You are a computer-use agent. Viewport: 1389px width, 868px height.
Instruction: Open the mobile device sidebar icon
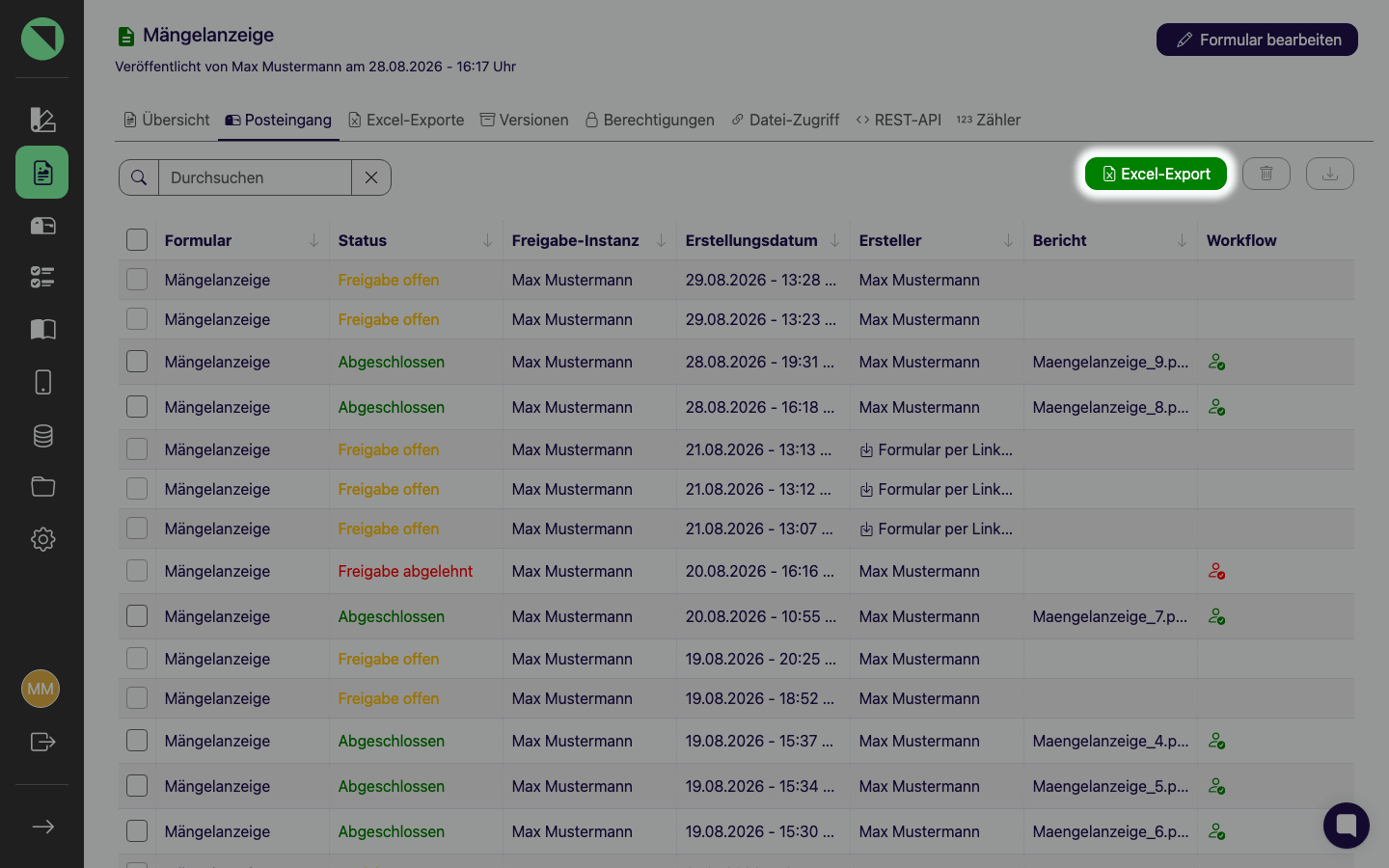tap(42, 382)
